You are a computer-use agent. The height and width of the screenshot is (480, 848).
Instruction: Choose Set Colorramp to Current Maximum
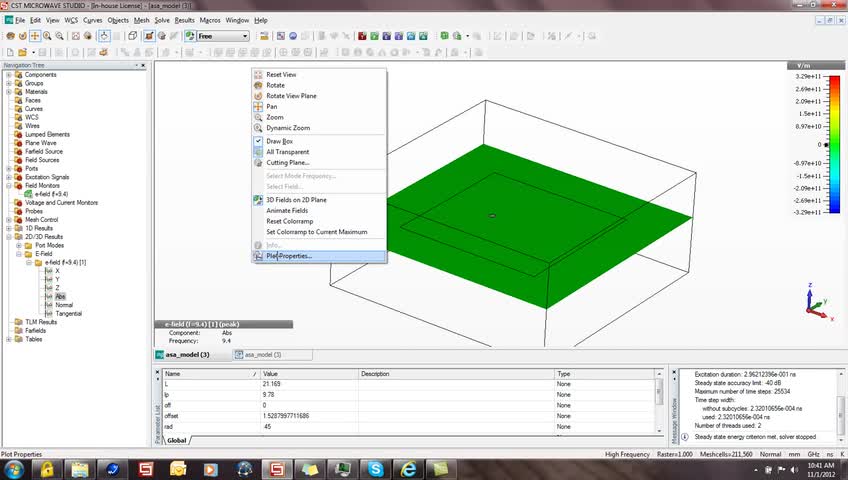coord(319,232)
